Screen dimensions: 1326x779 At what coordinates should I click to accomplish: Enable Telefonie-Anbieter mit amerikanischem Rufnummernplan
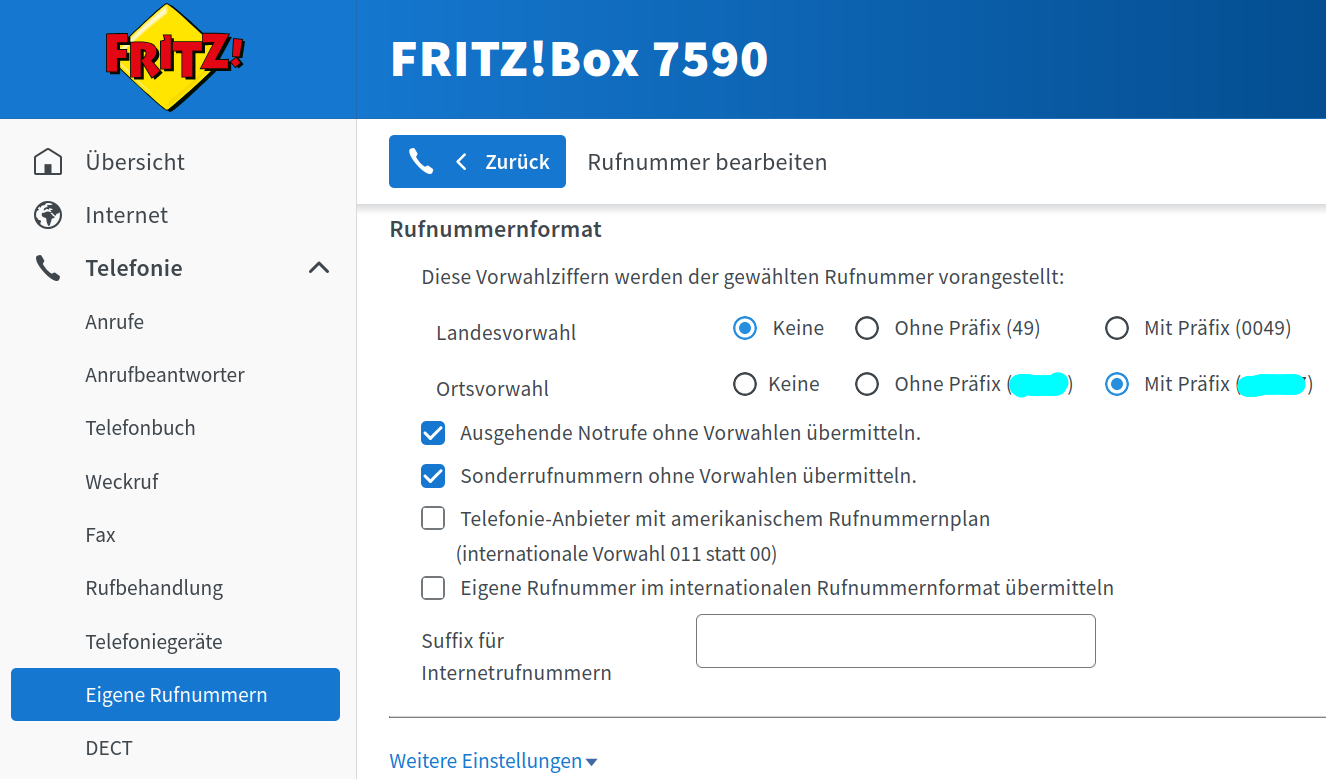[x=433, y=518]
